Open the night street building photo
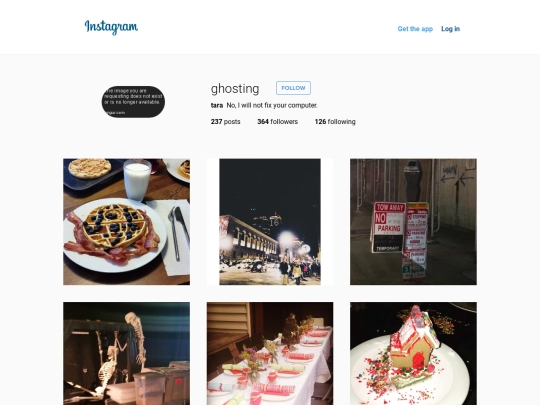 point(270,222)
